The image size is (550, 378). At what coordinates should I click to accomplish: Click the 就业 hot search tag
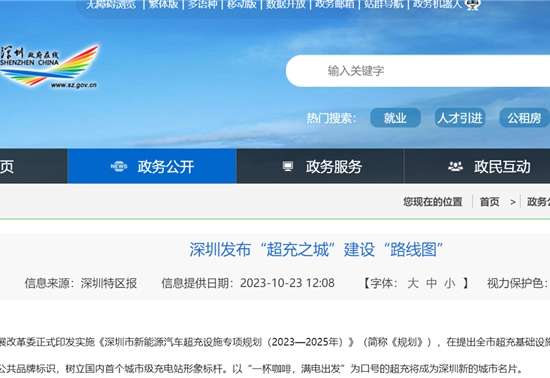(395, 118)
